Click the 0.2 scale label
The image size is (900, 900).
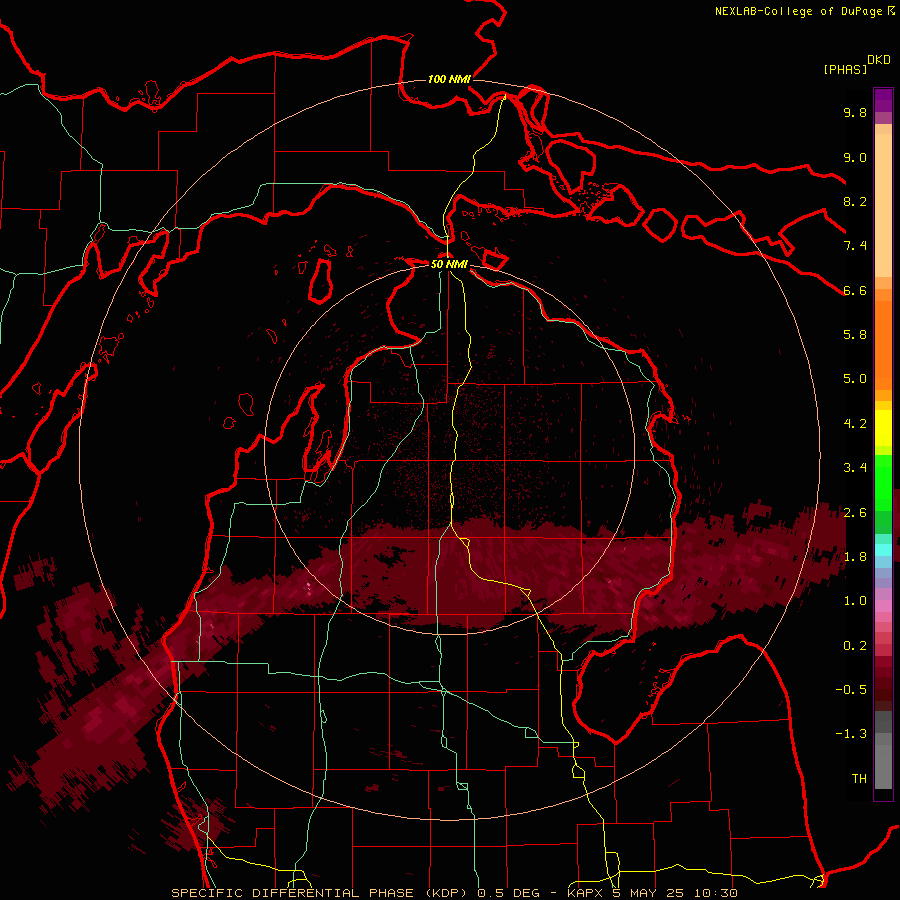pyautogui.click(x=855, y=646)
